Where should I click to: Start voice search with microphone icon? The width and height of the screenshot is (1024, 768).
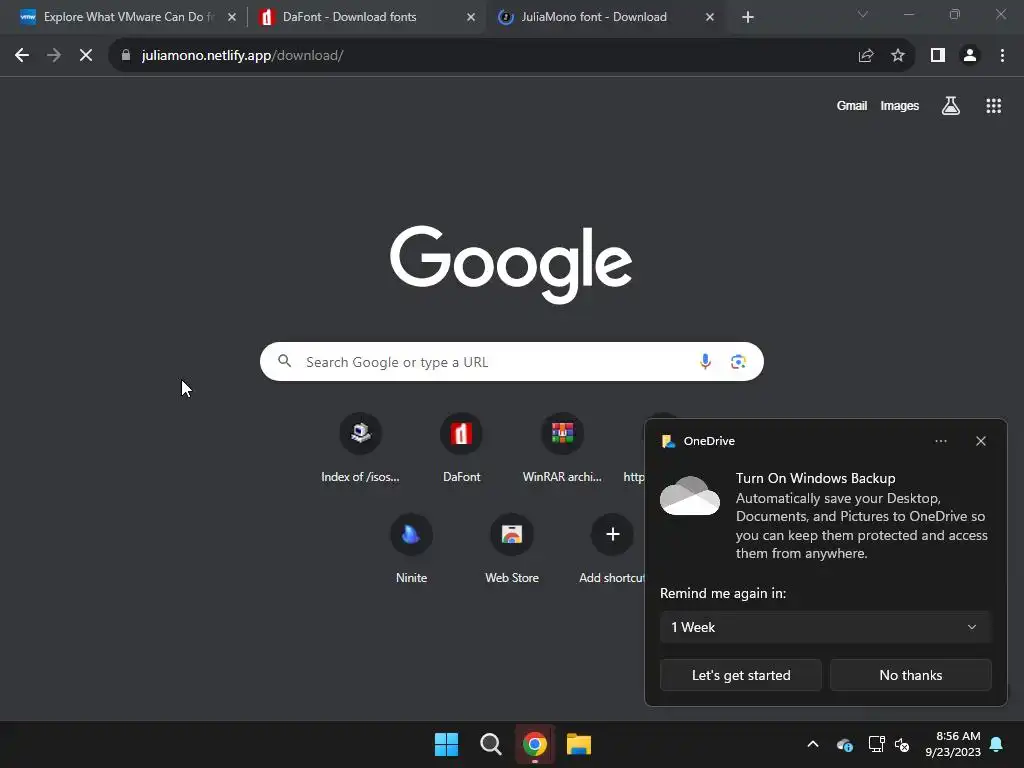(705, 361)
